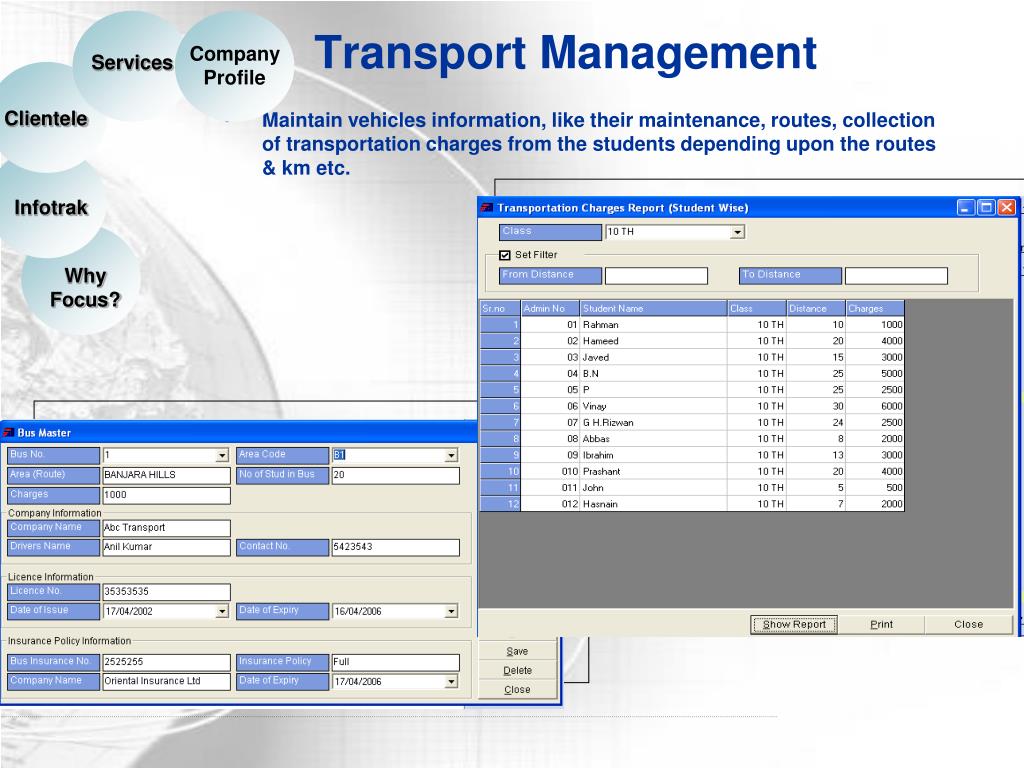Select row header 12 for Hasnain
Screen dimensions: 1024x768
(500, 504)
